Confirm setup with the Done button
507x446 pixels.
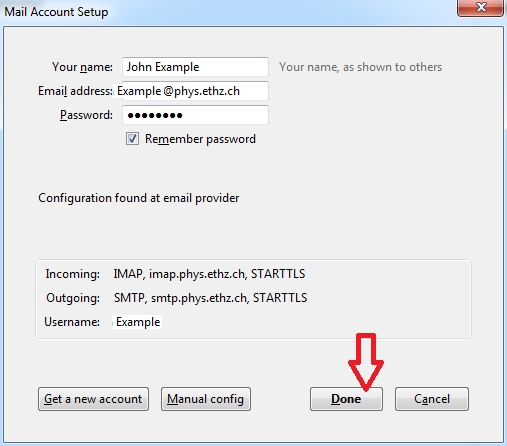(346, 399)
